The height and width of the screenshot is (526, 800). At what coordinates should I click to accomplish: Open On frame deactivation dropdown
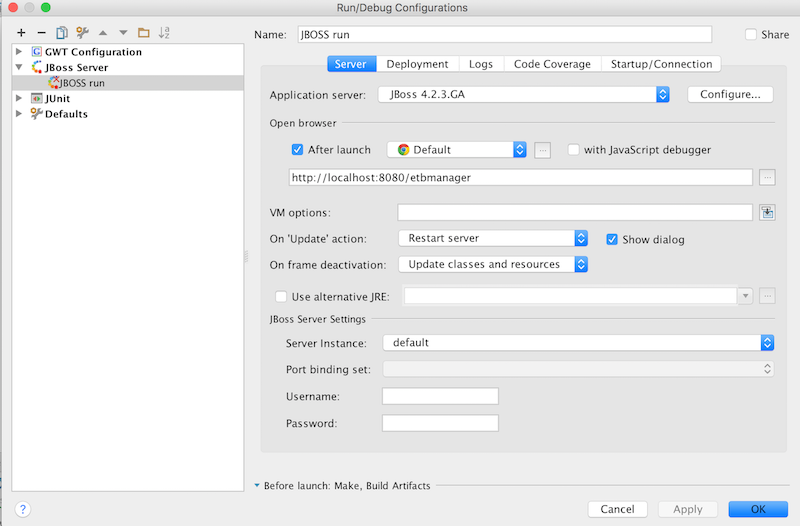point(493,264)
